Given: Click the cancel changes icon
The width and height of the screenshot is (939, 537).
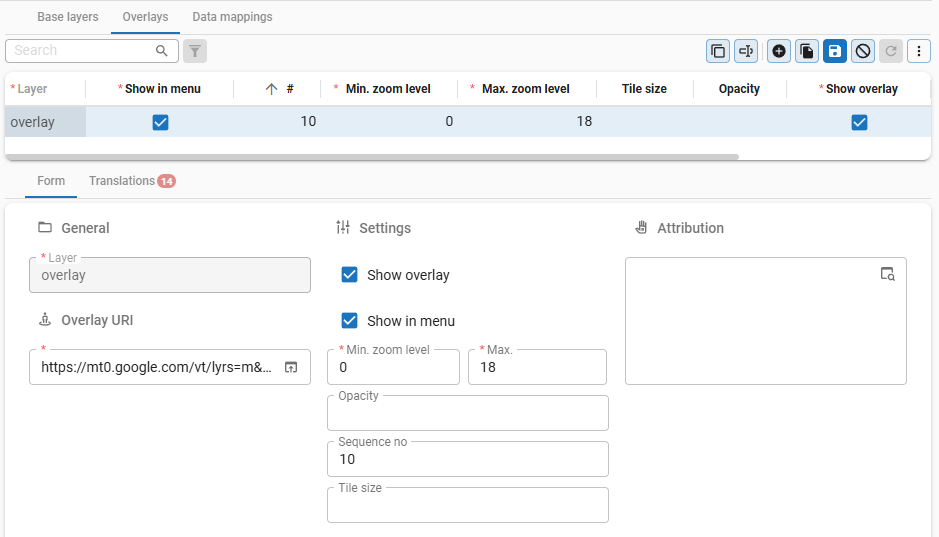Looking at the screenshot, I should point(863,51).
